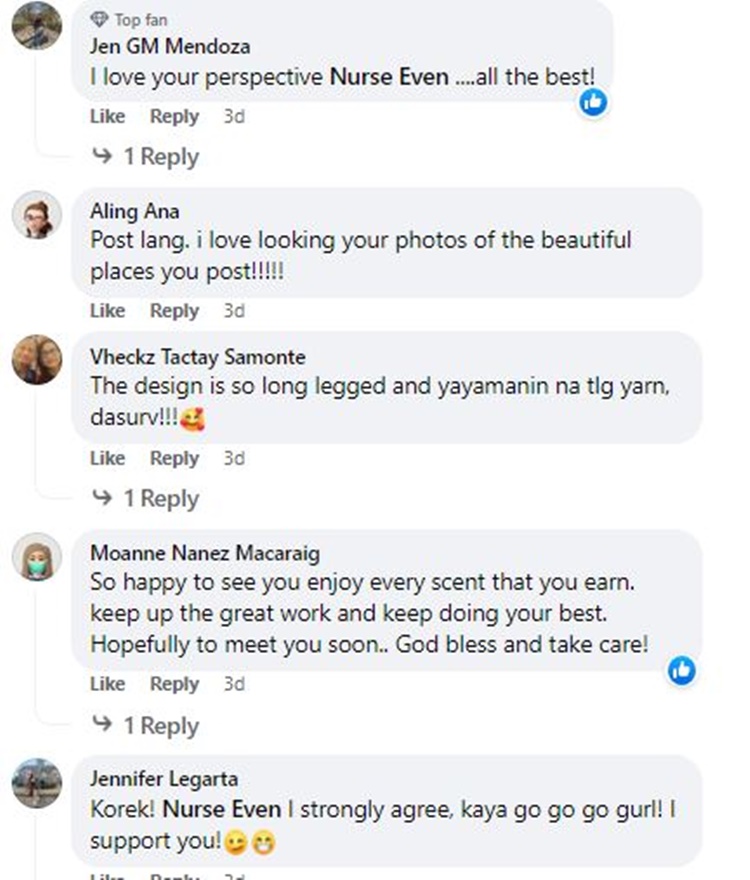750x880 pixels.
Task: Expand 1 Reply under Vheckz's comment
Action: (147, 498)
